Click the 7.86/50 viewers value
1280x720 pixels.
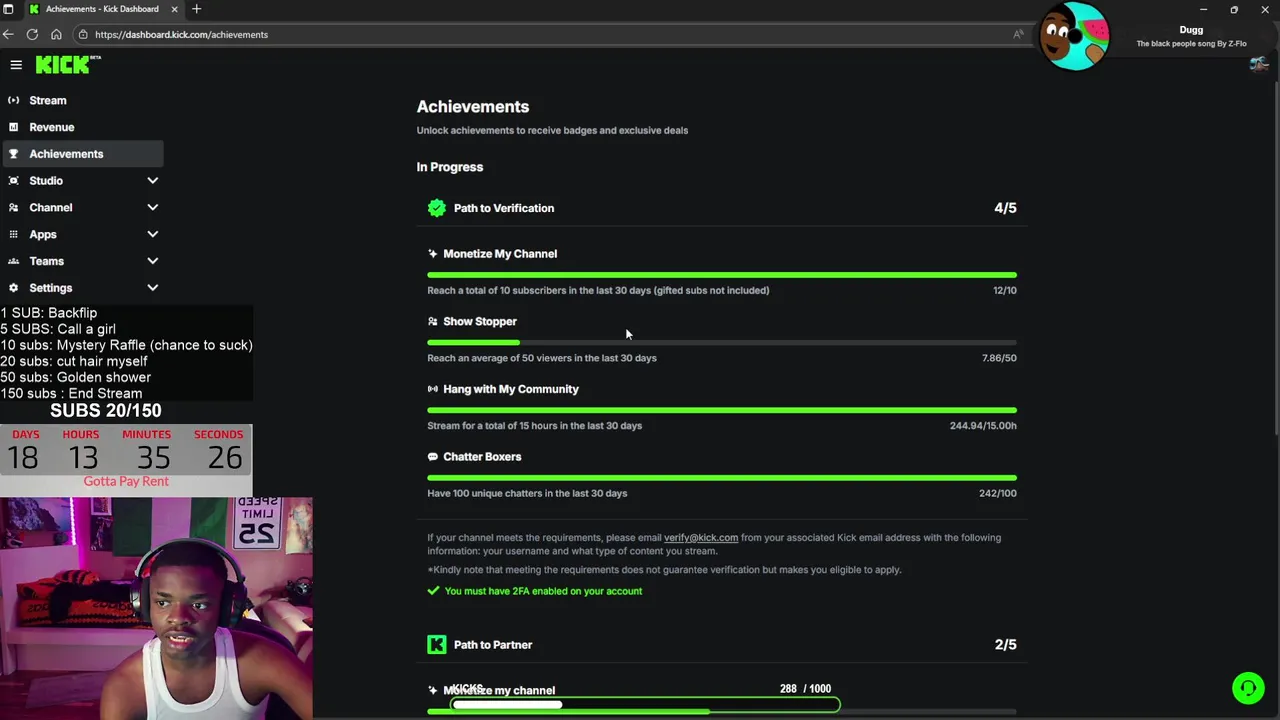(999, 358)
